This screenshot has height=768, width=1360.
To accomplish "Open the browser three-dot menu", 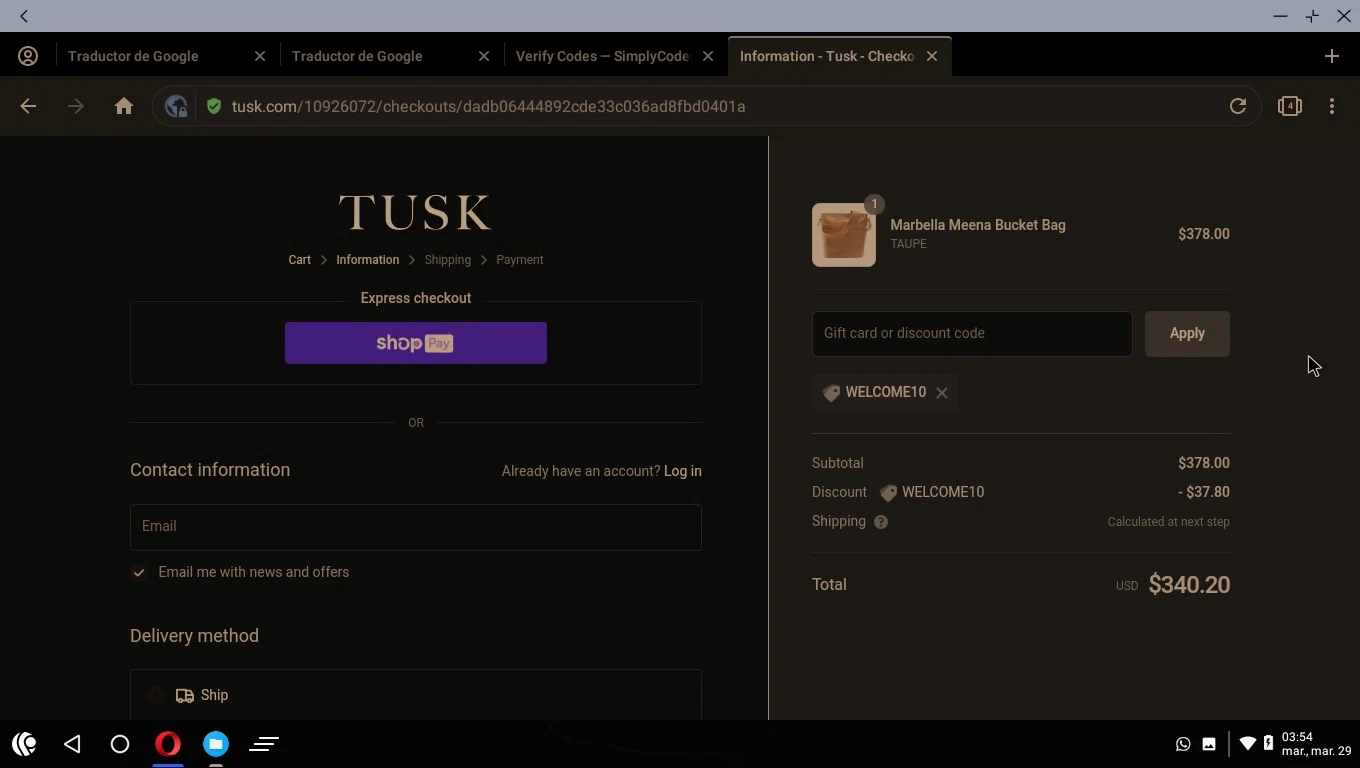I will (1332, 106).
